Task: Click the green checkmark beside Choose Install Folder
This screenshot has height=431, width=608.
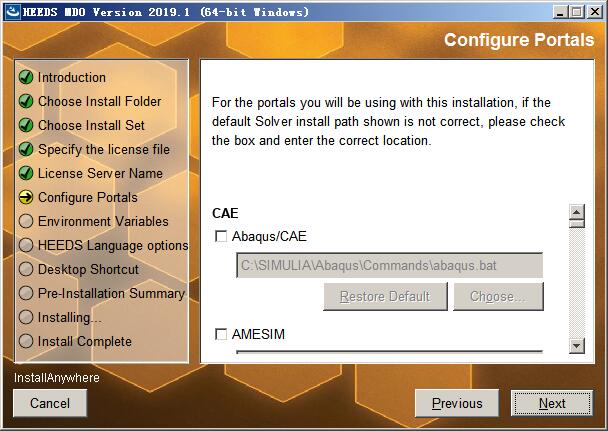Action: (x=26, y=101)
